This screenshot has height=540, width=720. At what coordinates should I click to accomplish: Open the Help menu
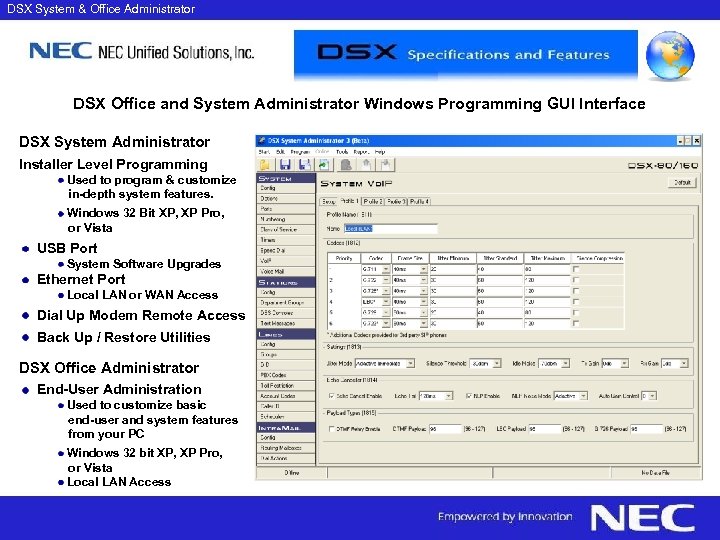380,152
